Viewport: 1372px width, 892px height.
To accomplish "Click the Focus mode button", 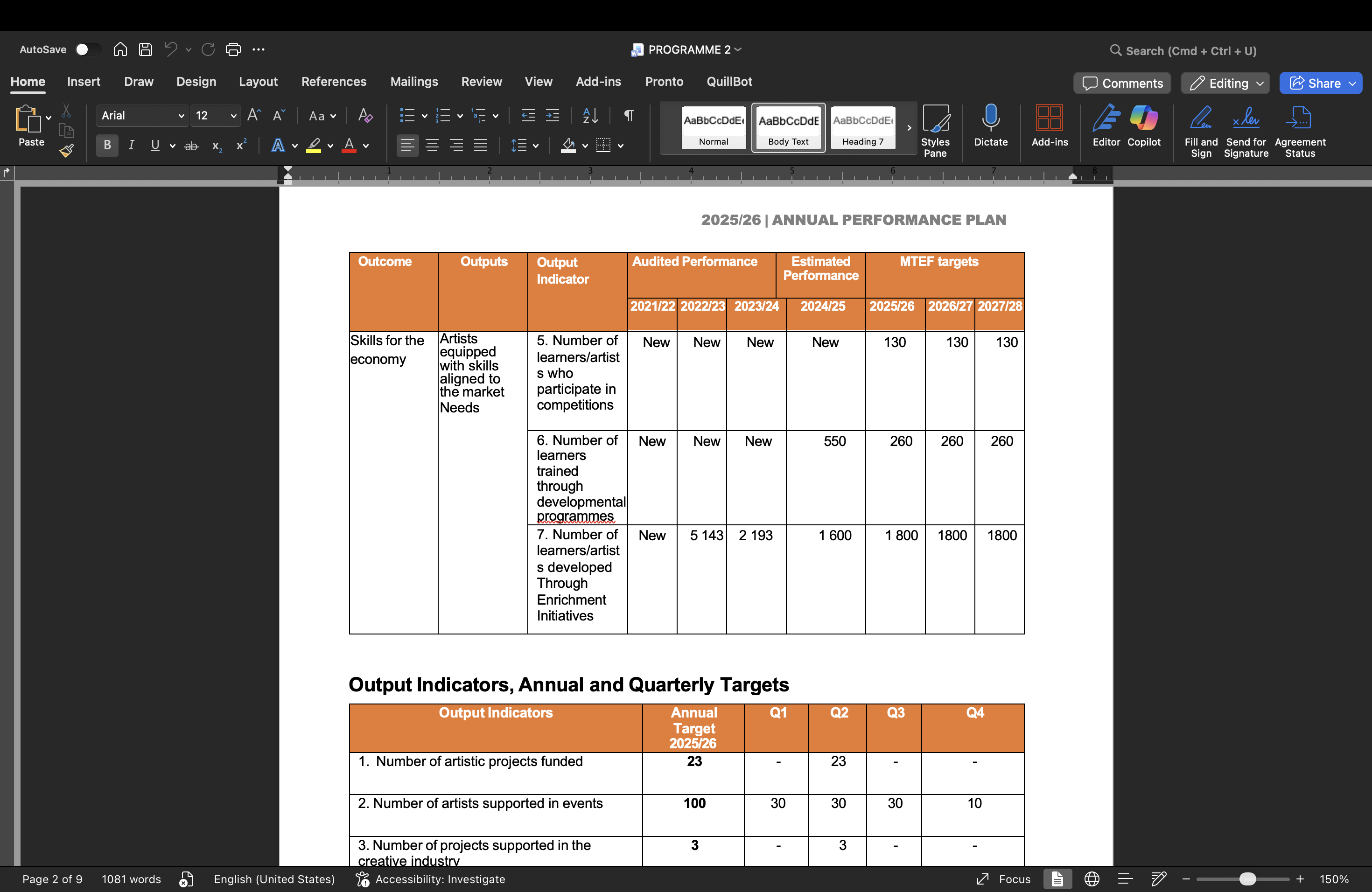I will click(1004, 879).
